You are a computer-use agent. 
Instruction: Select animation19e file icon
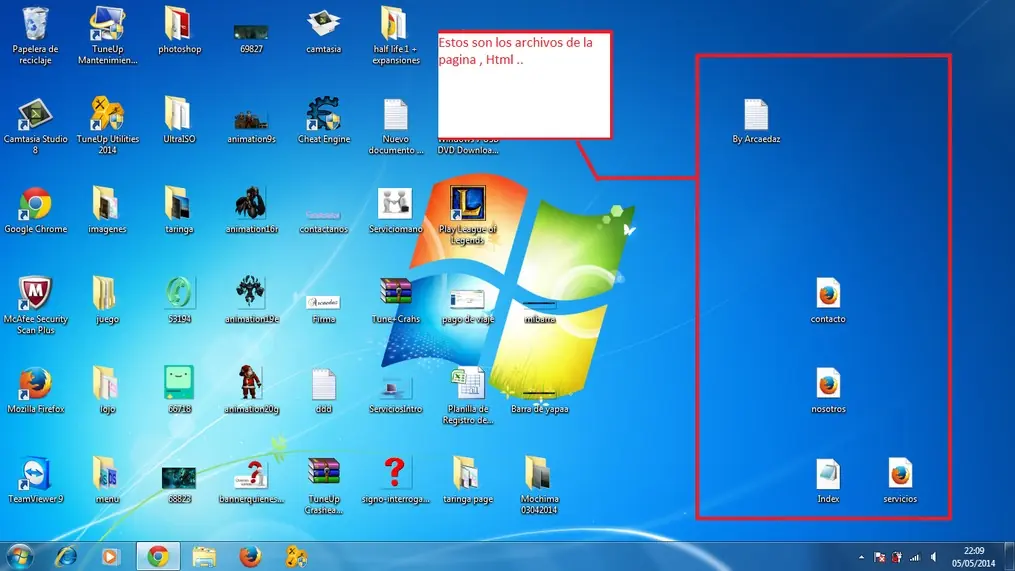[x=251, y=293]
